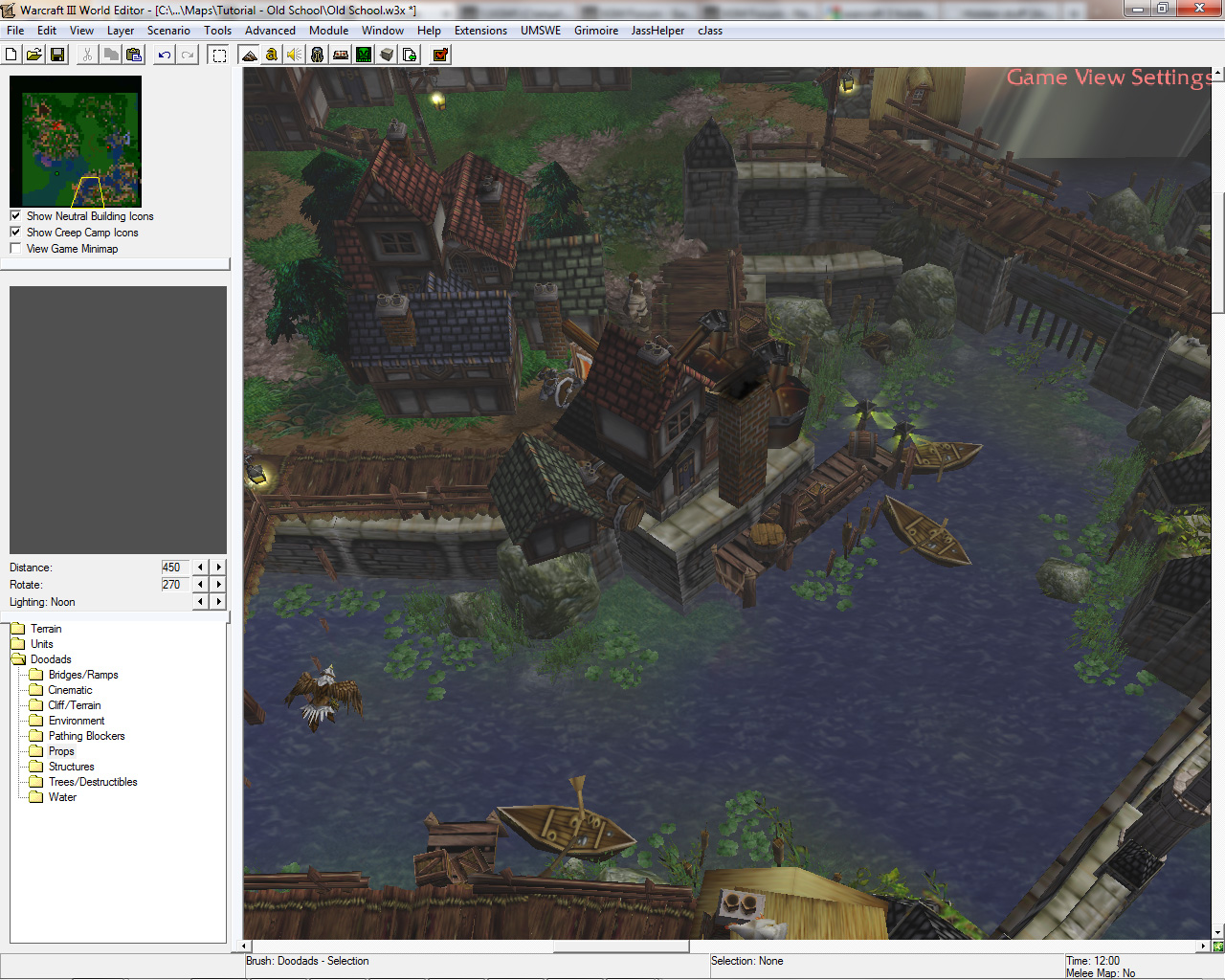Increase Rotate value with right arrow
1225x980 pixels.
[219, 585]
